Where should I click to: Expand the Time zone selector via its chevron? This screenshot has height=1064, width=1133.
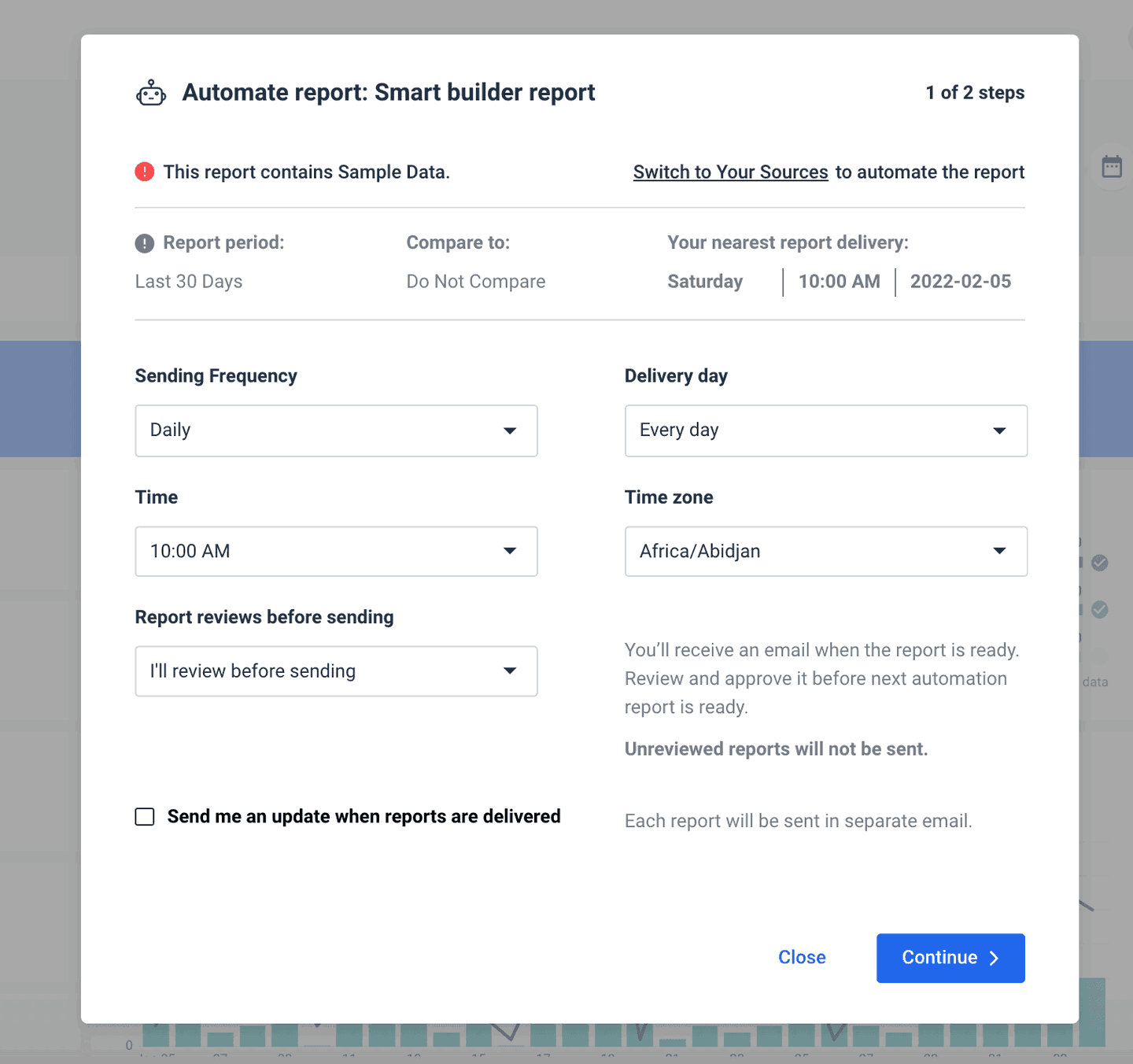[999, 551]
